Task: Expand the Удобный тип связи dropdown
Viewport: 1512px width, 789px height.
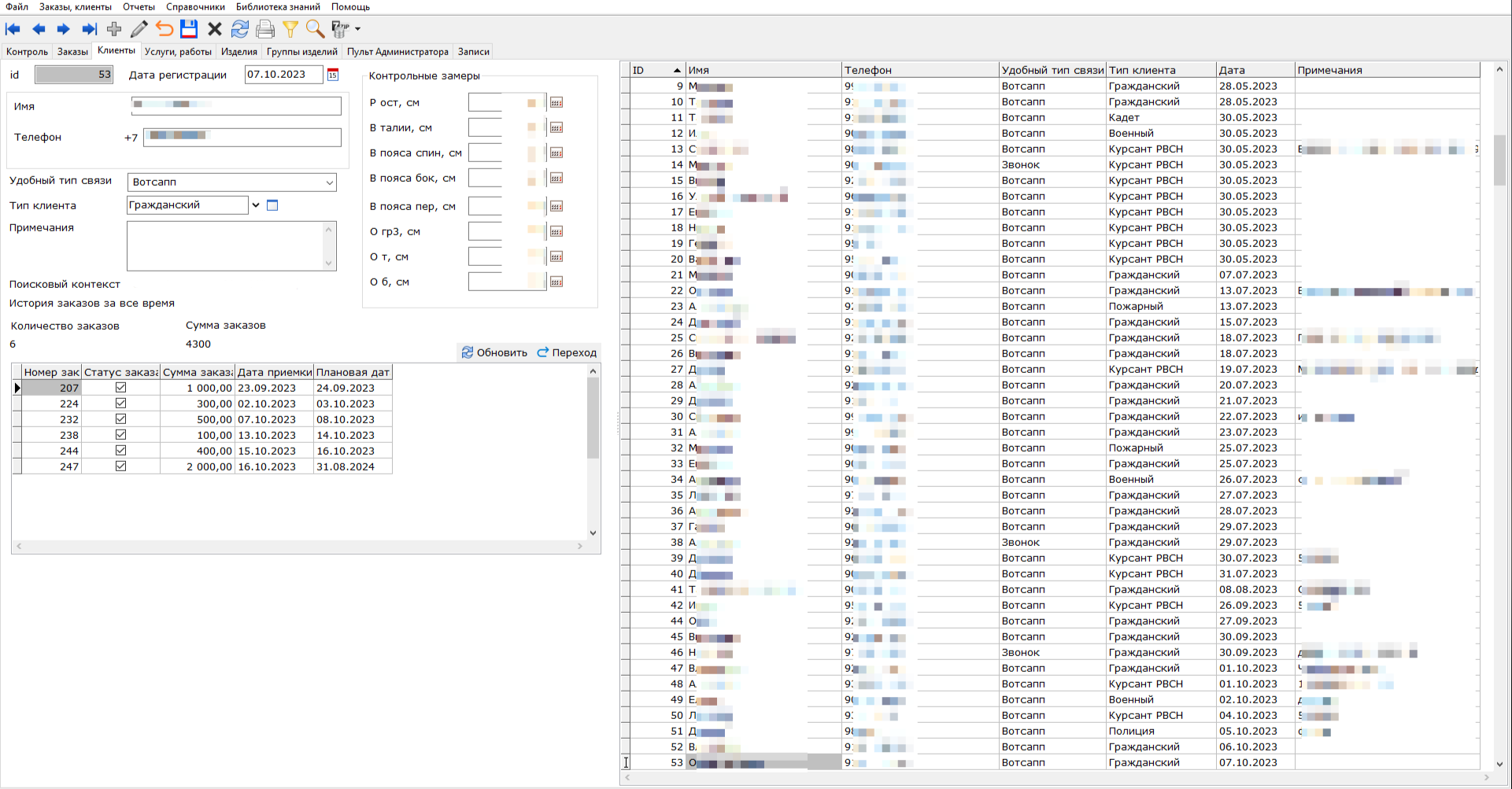Action: (x=329, y=183)
